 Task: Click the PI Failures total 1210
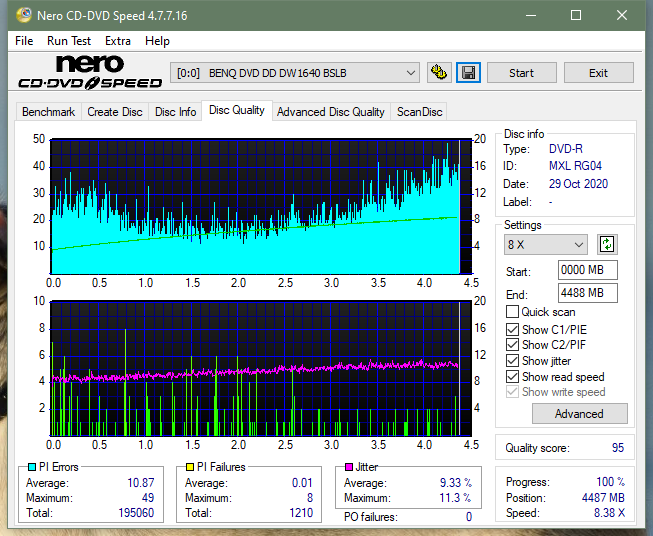(x=301, y=512)
